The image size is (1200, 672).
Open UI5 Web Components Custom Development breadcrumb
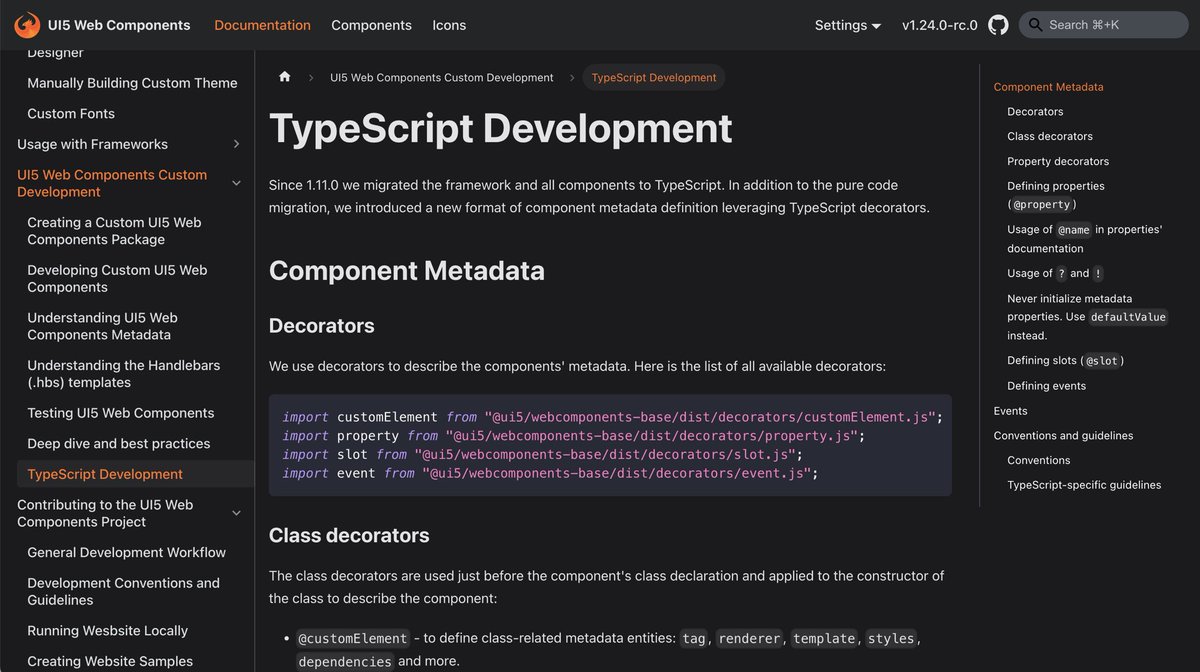coord(442,77)
